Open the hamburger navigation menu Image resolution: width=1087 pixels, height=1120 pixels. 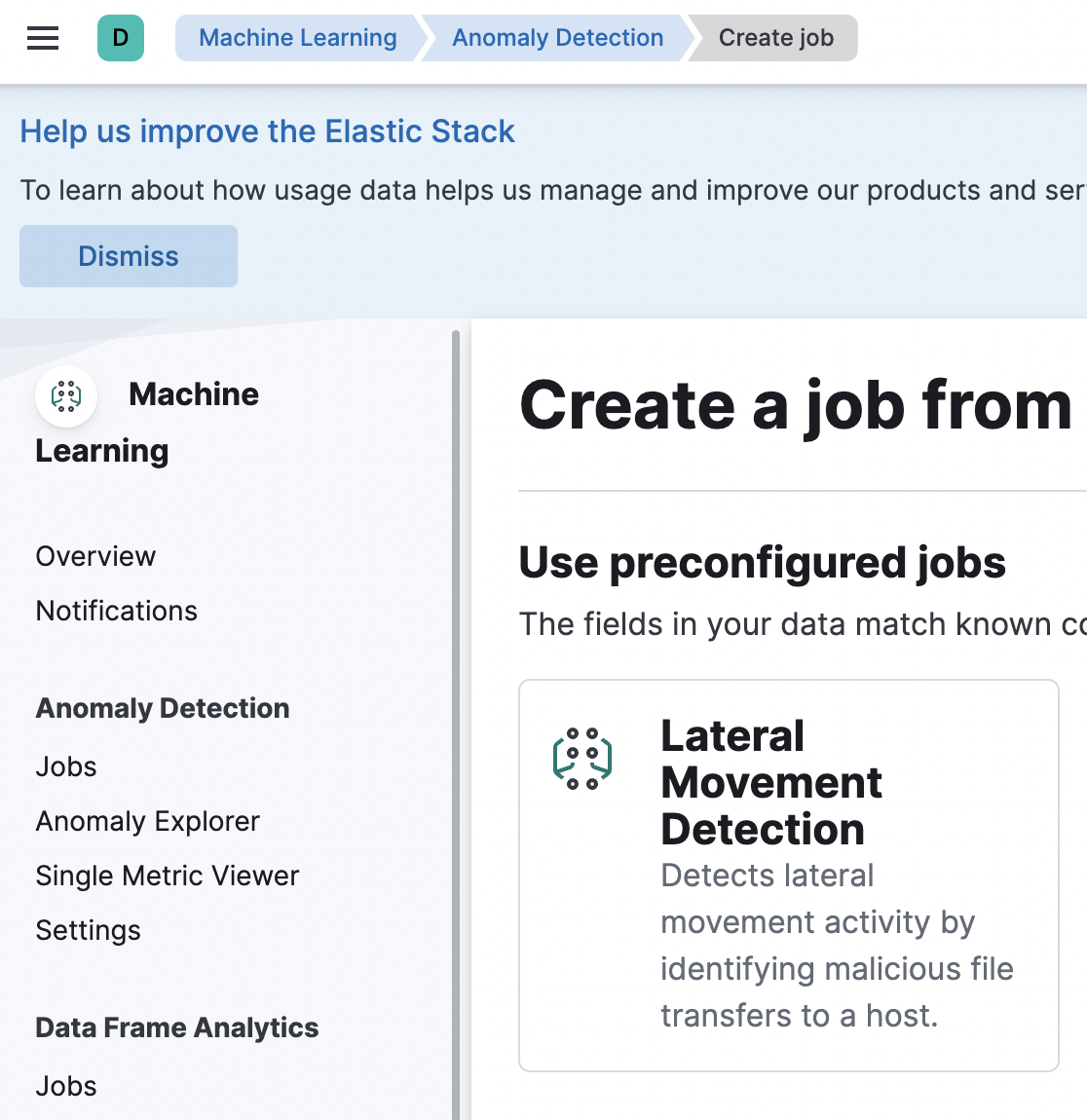click(x=43, y=38)
